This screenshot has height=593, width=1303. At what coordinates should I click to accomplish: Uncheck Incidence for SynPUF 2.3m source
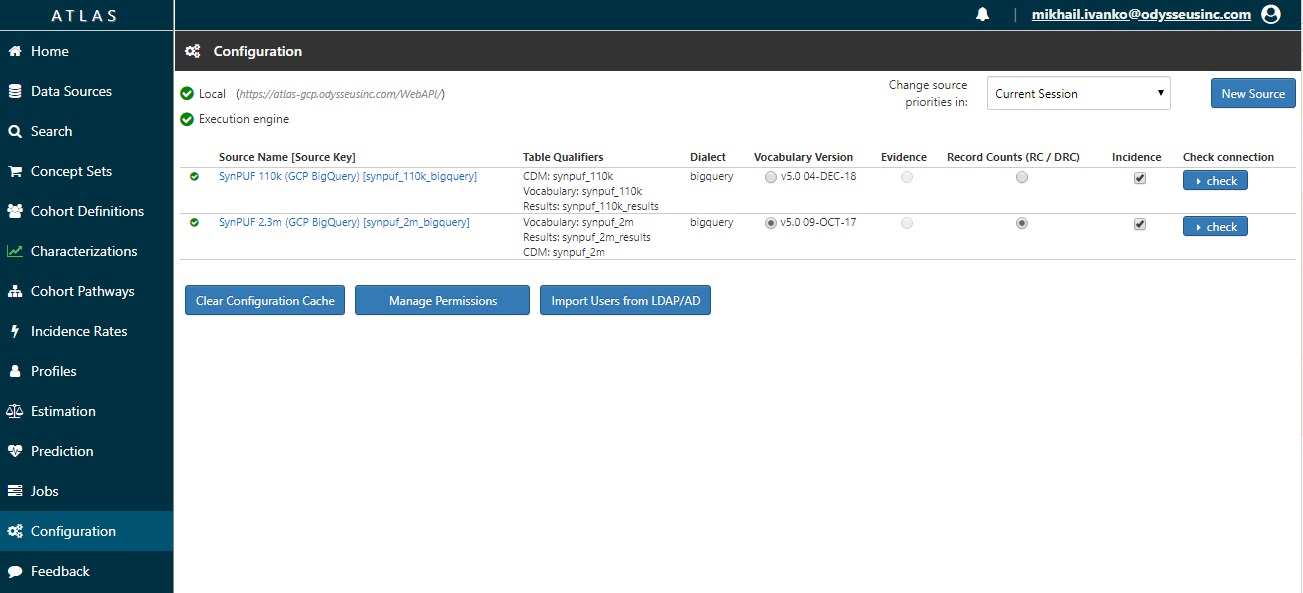pos(1139,224)
